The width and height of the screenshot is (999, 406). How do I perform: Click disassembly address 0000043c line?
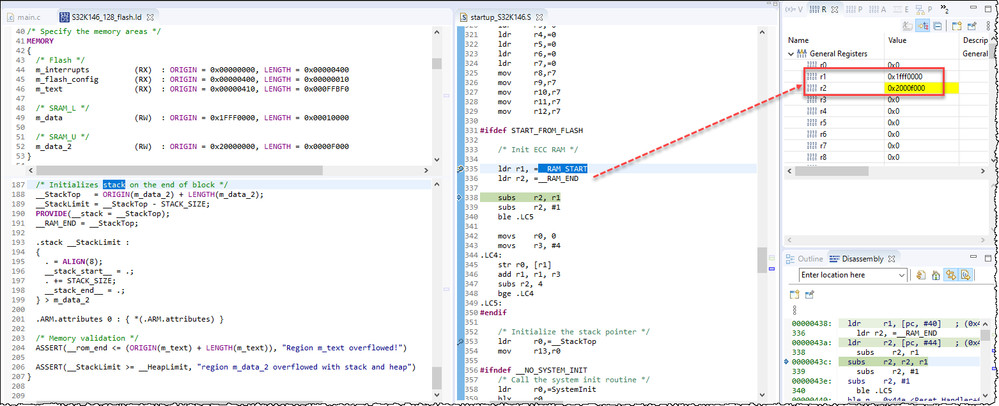tap(887, 361)
